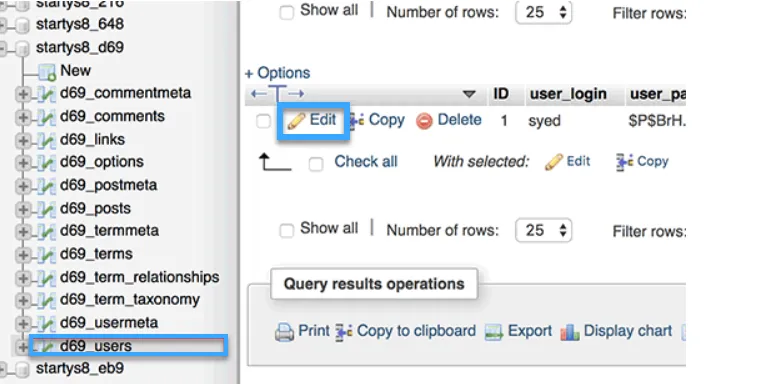778x384 pixels.
Task: Open the upper Number of rows dropdown
Action: click(544, 12)
